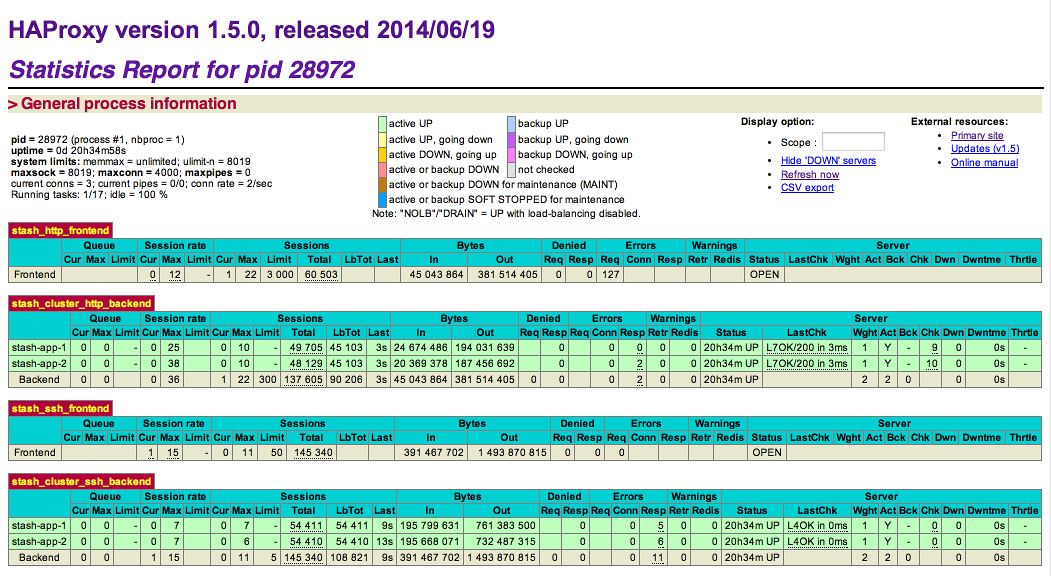Viewport: 1051px width, 576px height.
Task: Click total sessions value 137 605
Action: [304, 380]
